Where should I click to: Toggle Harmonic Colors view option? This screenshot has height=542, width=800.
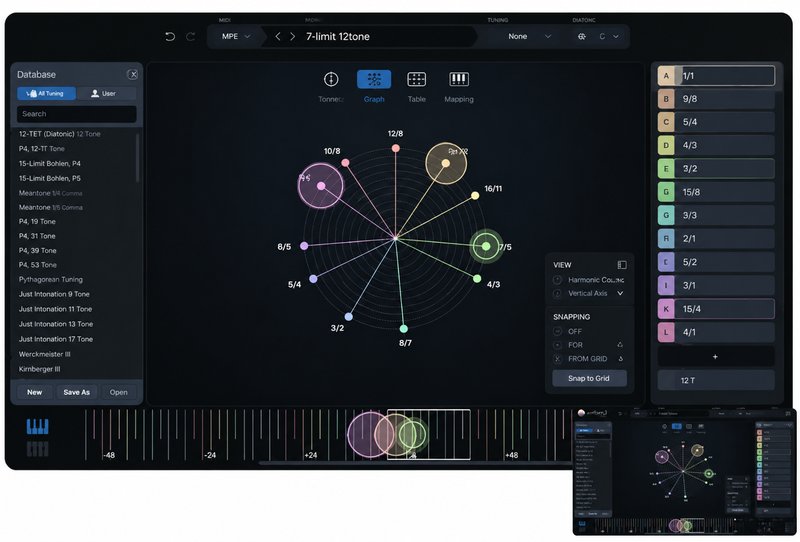(x=558, y=280)
